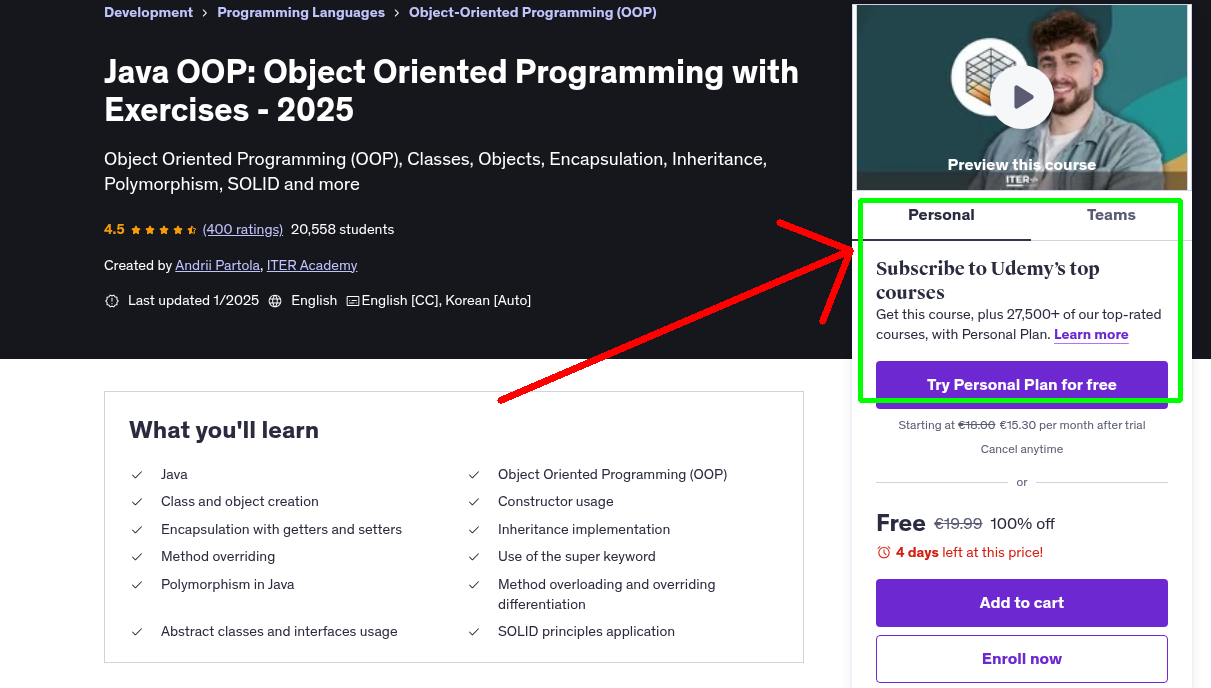Play the course preview video
The height and width of the screenshot is (688, 1211).
click(x=1022, y=97)
